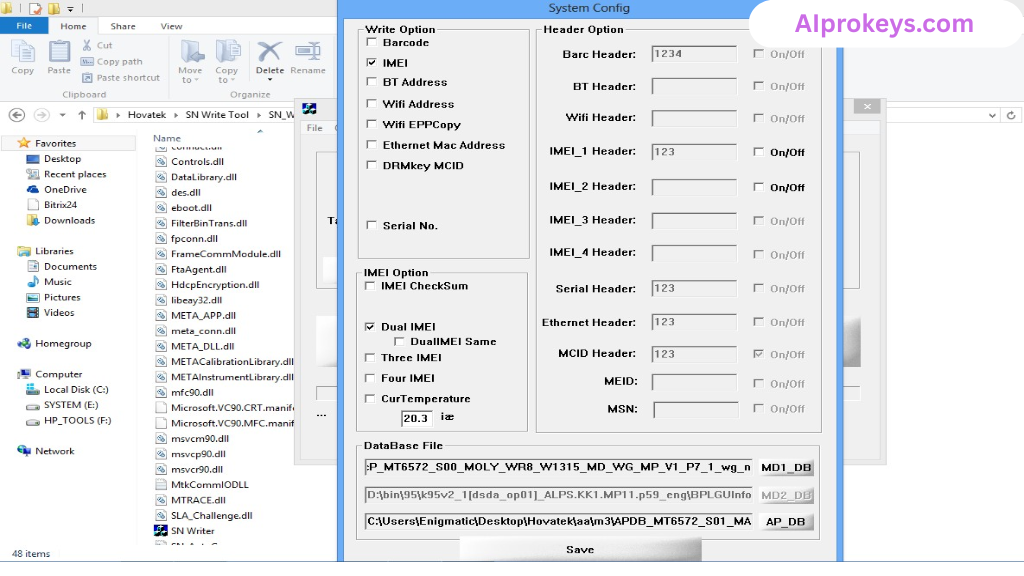Open Homegroup in navigation pane

tap(63, 344)
